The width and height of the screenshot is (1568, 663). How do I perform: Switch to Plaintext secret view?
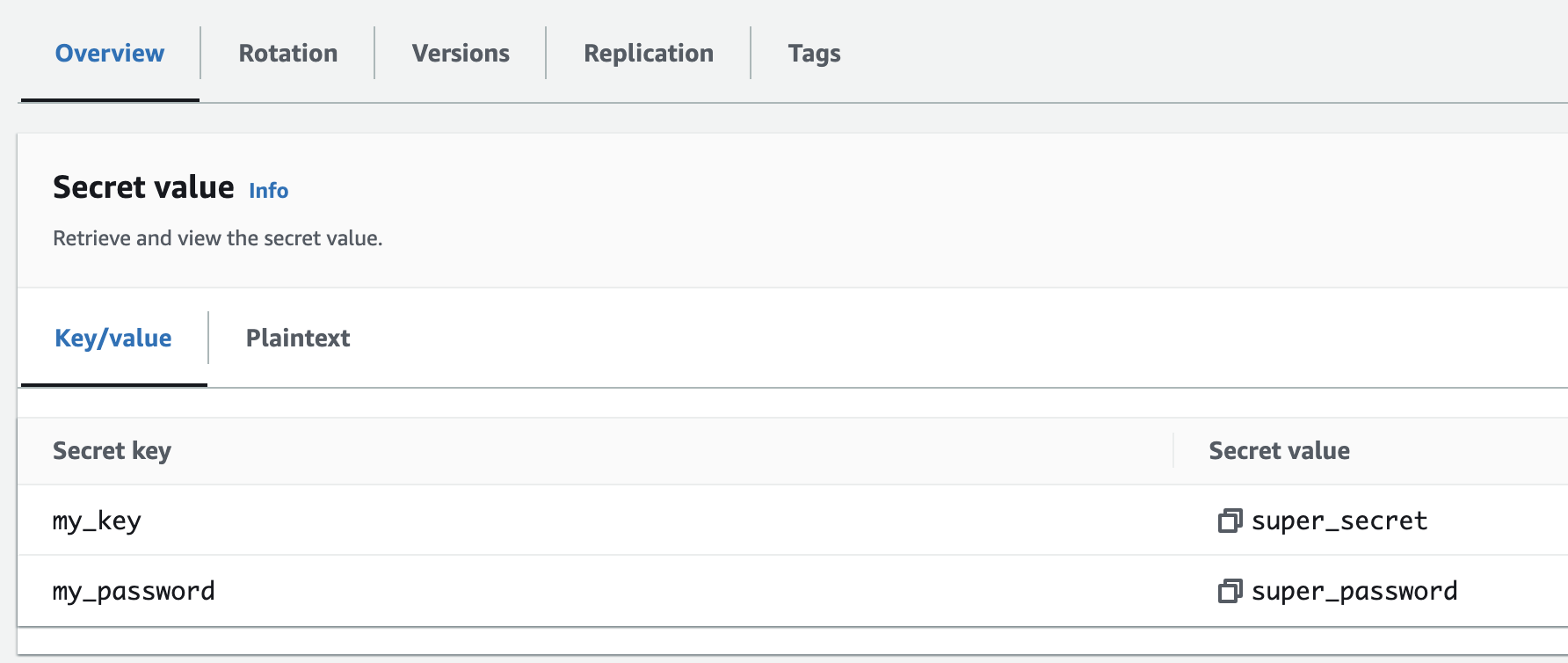[x=298, y=339]
